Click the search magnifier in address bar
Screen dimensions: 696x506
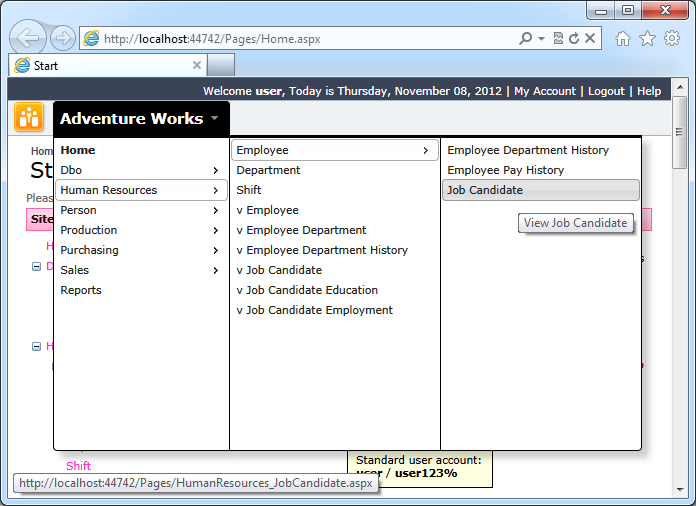525,39
